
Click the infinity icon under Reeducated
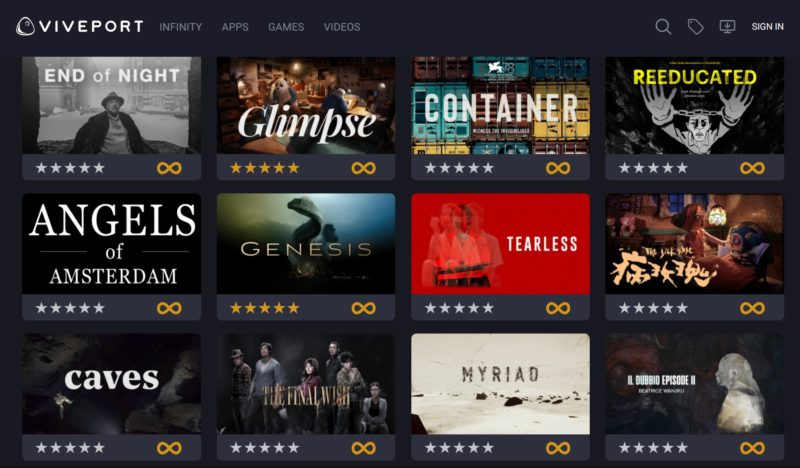pyautogui.click(x=752, y=168)
